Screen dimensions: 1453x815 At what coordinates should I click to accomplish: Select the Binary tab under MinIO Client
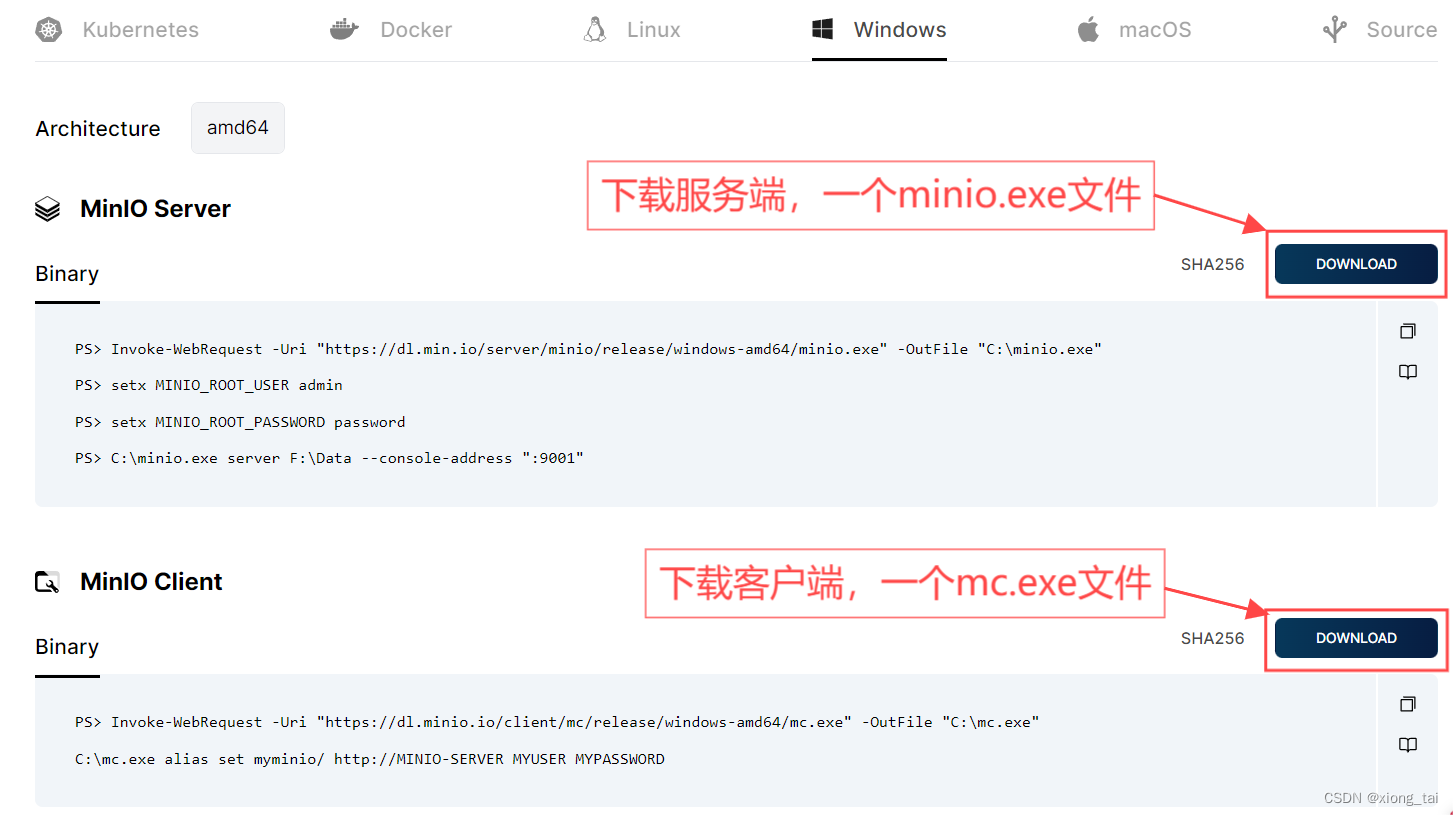click(67, 647)
